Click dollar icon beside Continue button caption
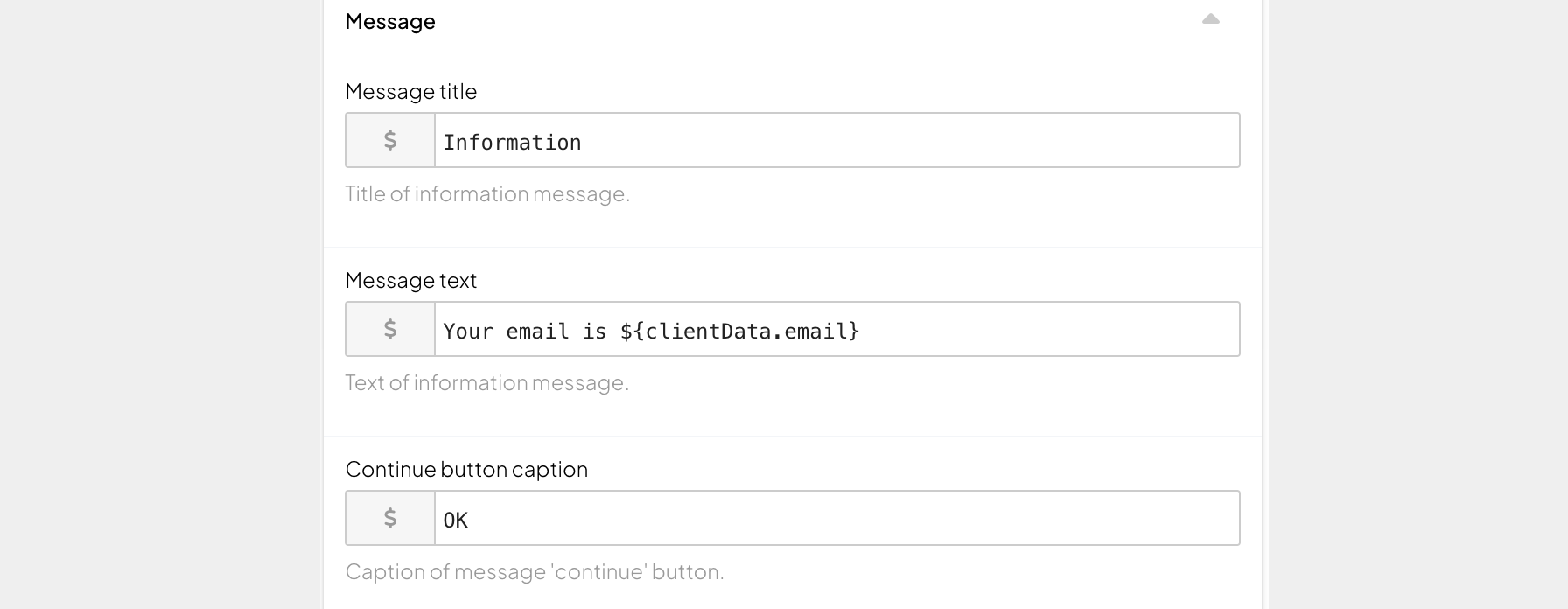The image size is (1568, 609). click(390, 518)
